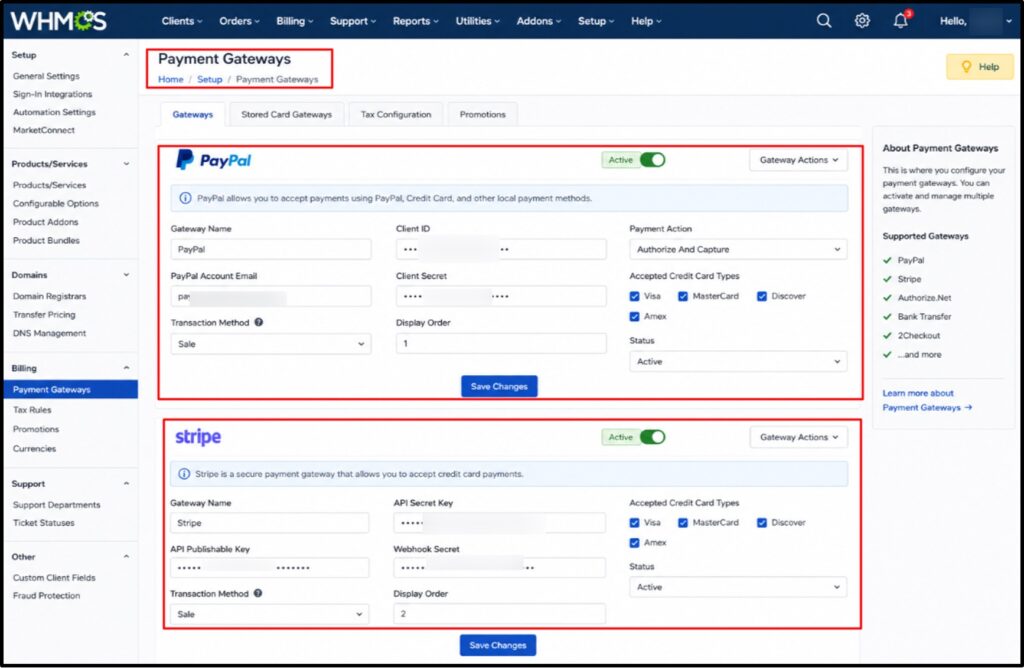Go to Home breadcrumb link
This screenshot has height=668, width=1024.
pos(170,79)
